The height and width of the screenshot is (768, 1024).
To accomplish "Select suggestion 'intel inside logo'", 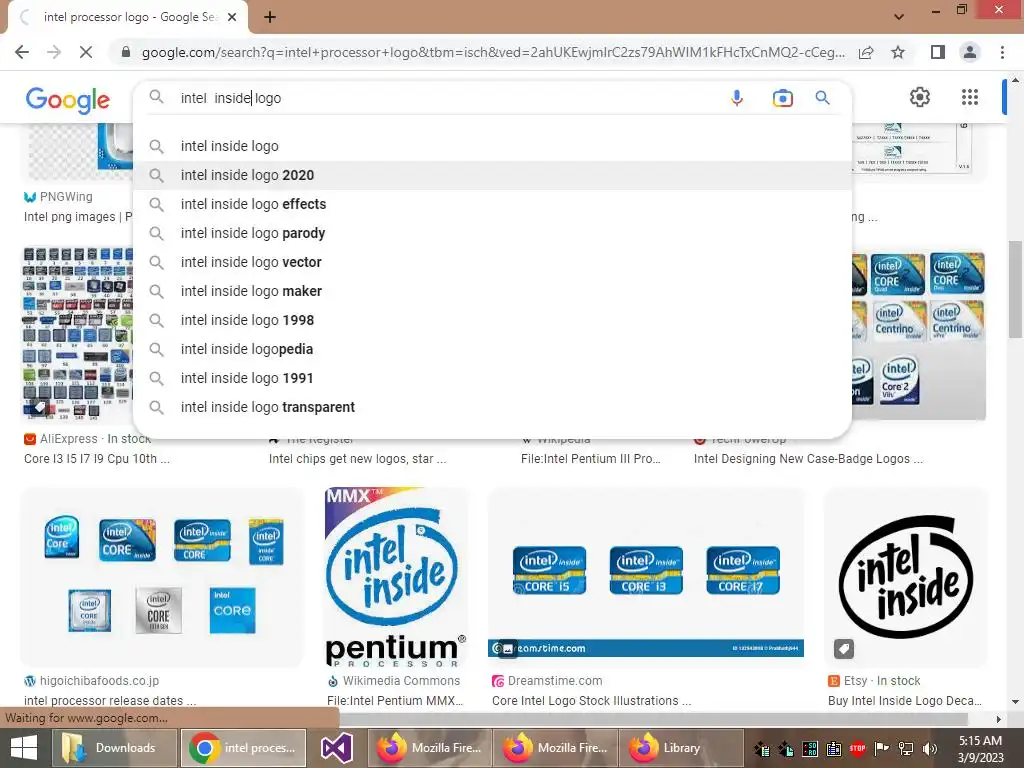I will (492, 146).
